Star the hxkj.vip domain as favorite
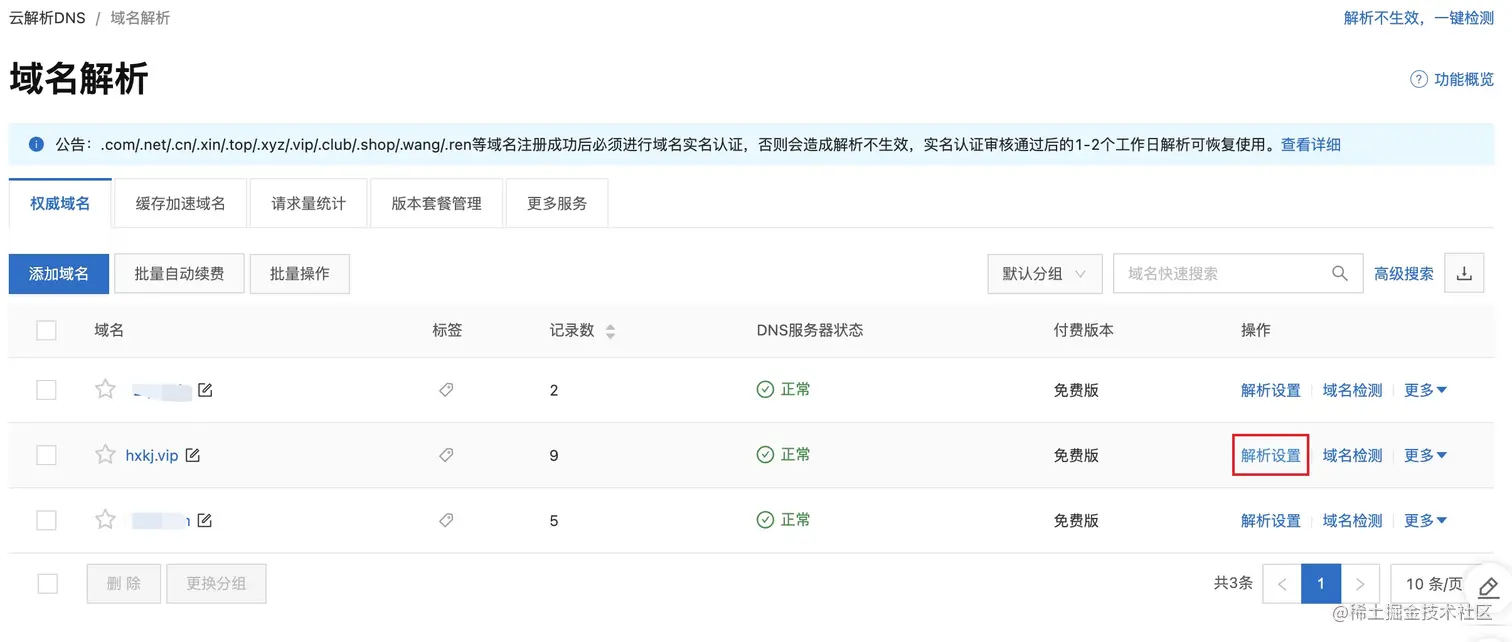The height and width of the screenshot is (642, 1512). tap(105, 454)
